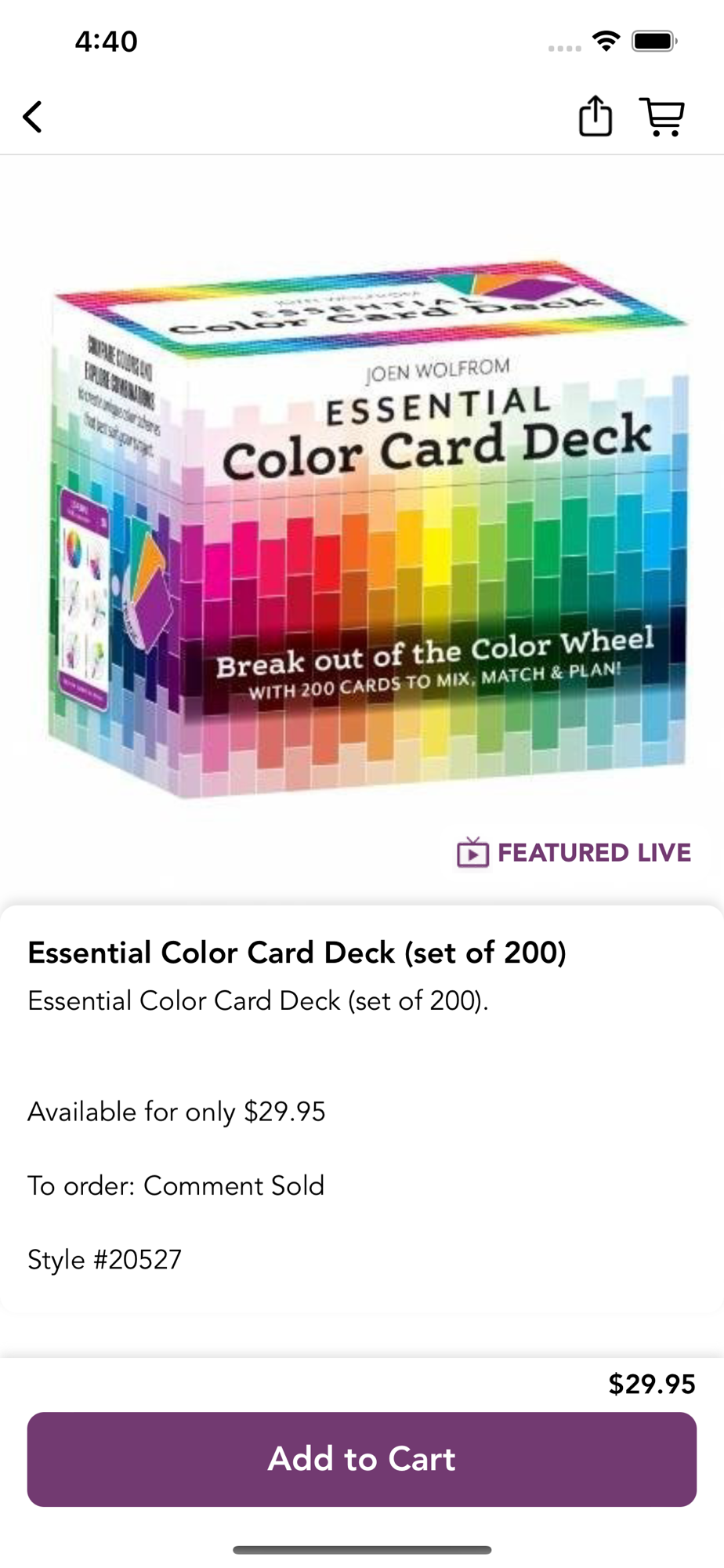The height and width of the screenshot is (1568, 724).
Task: Tap the battery status icon
Action: coord(654,41)
